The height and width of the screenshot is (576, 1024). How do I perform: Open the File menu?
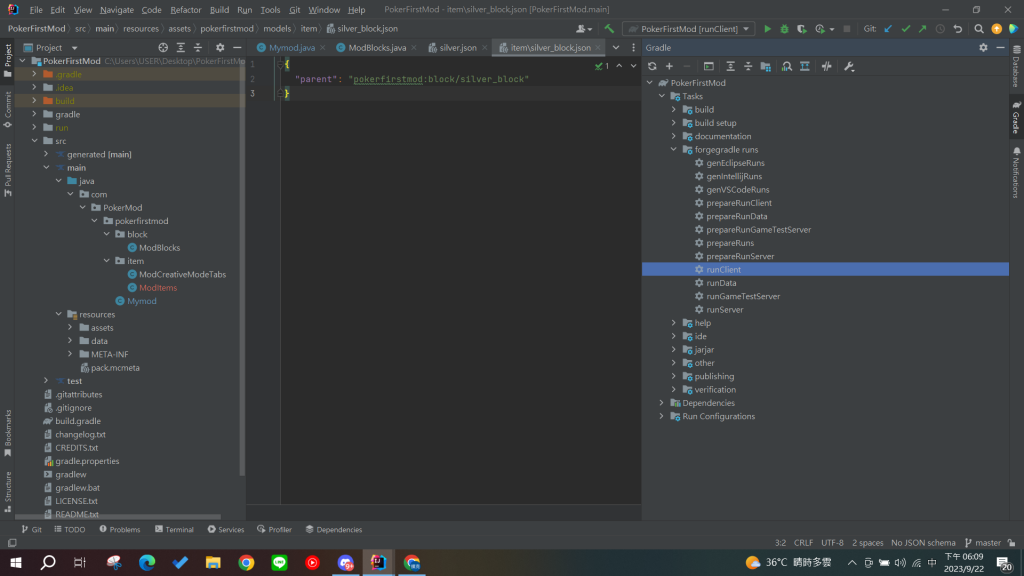(36, 10)
